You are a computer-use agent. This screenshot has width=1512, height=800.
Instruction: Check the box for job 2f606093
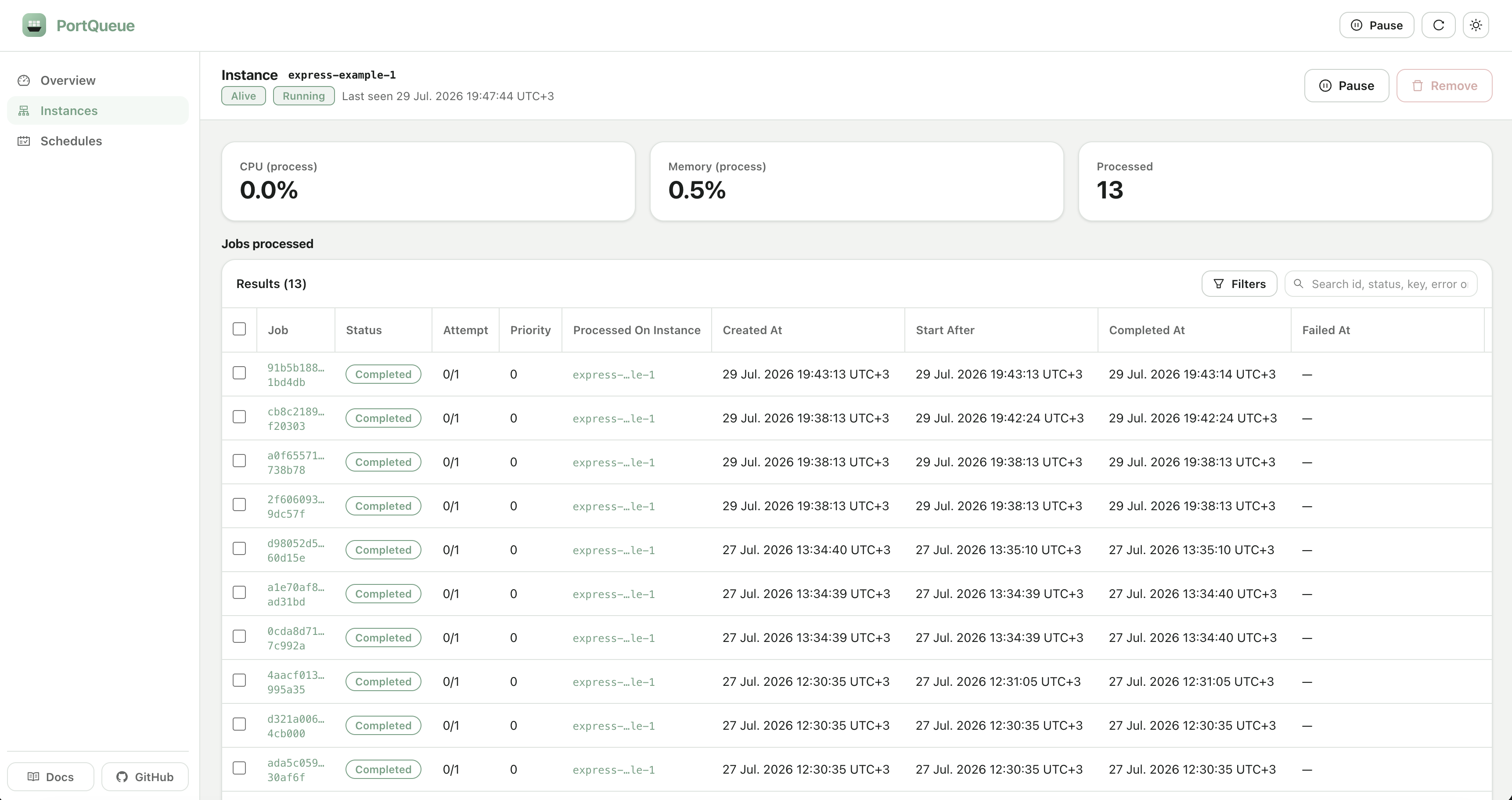pyautogui.click(x=239, y=505)
